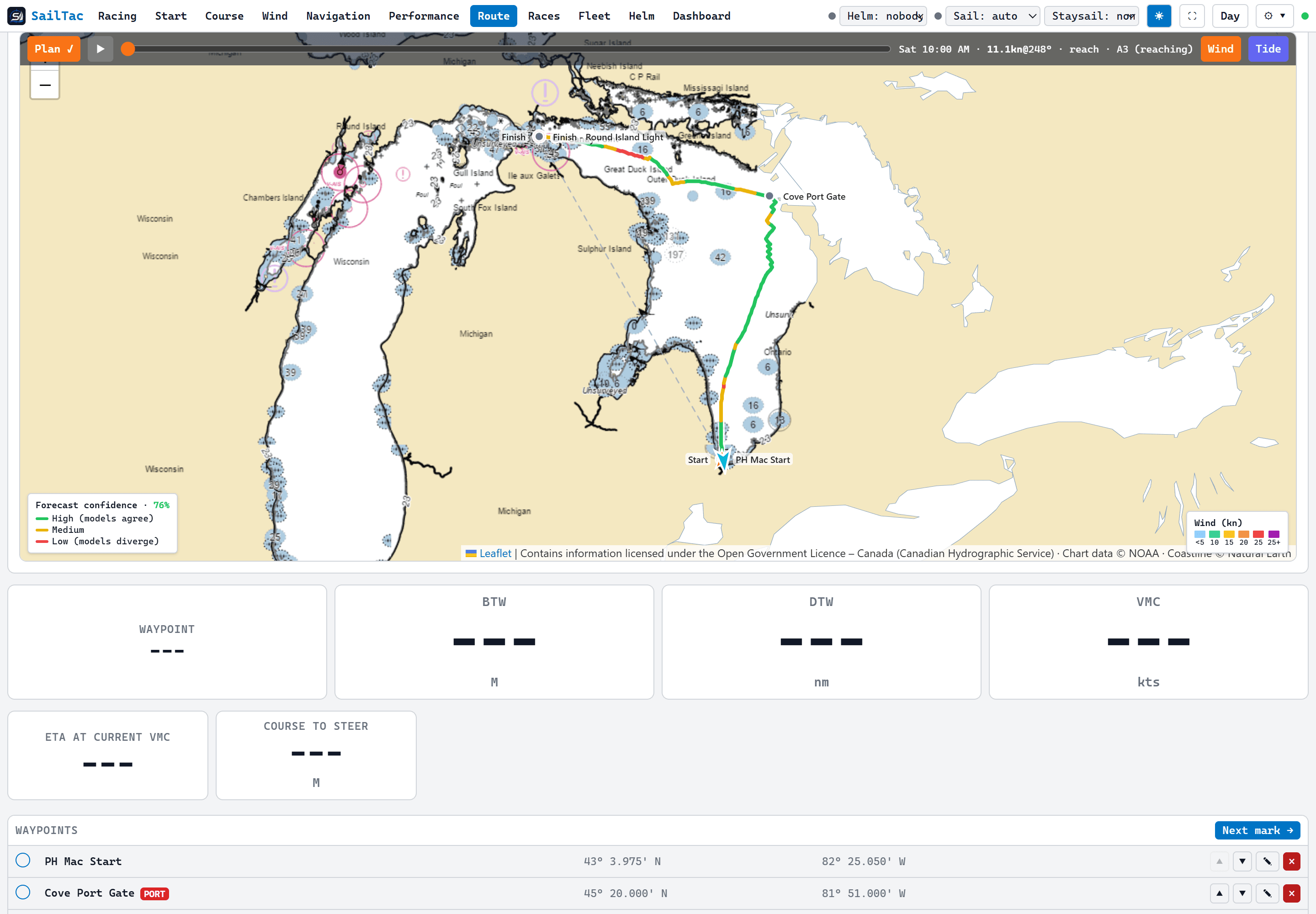
Task: Click the large pink warning circle near Neebish
Action: (545, 92)
